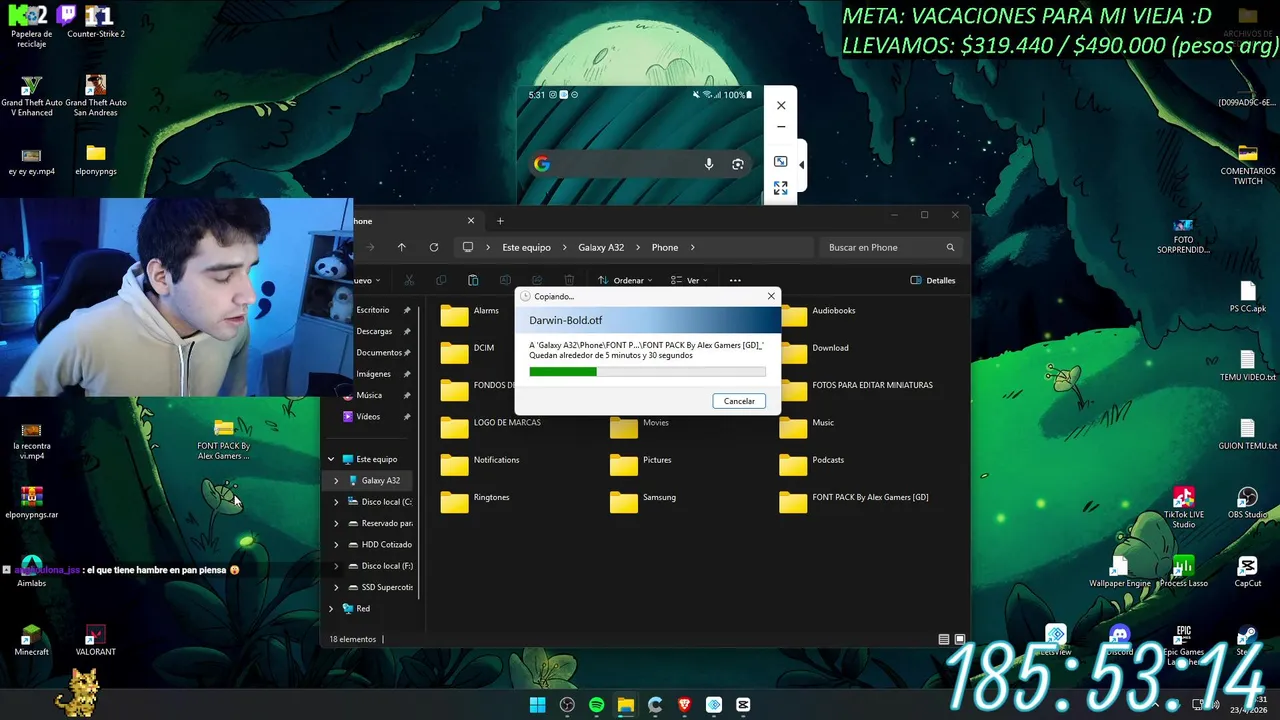Open the Minecraft desktop shortcut
Image resolution: width=1280 pixels, height=720 pixels.
coord(32,640)
